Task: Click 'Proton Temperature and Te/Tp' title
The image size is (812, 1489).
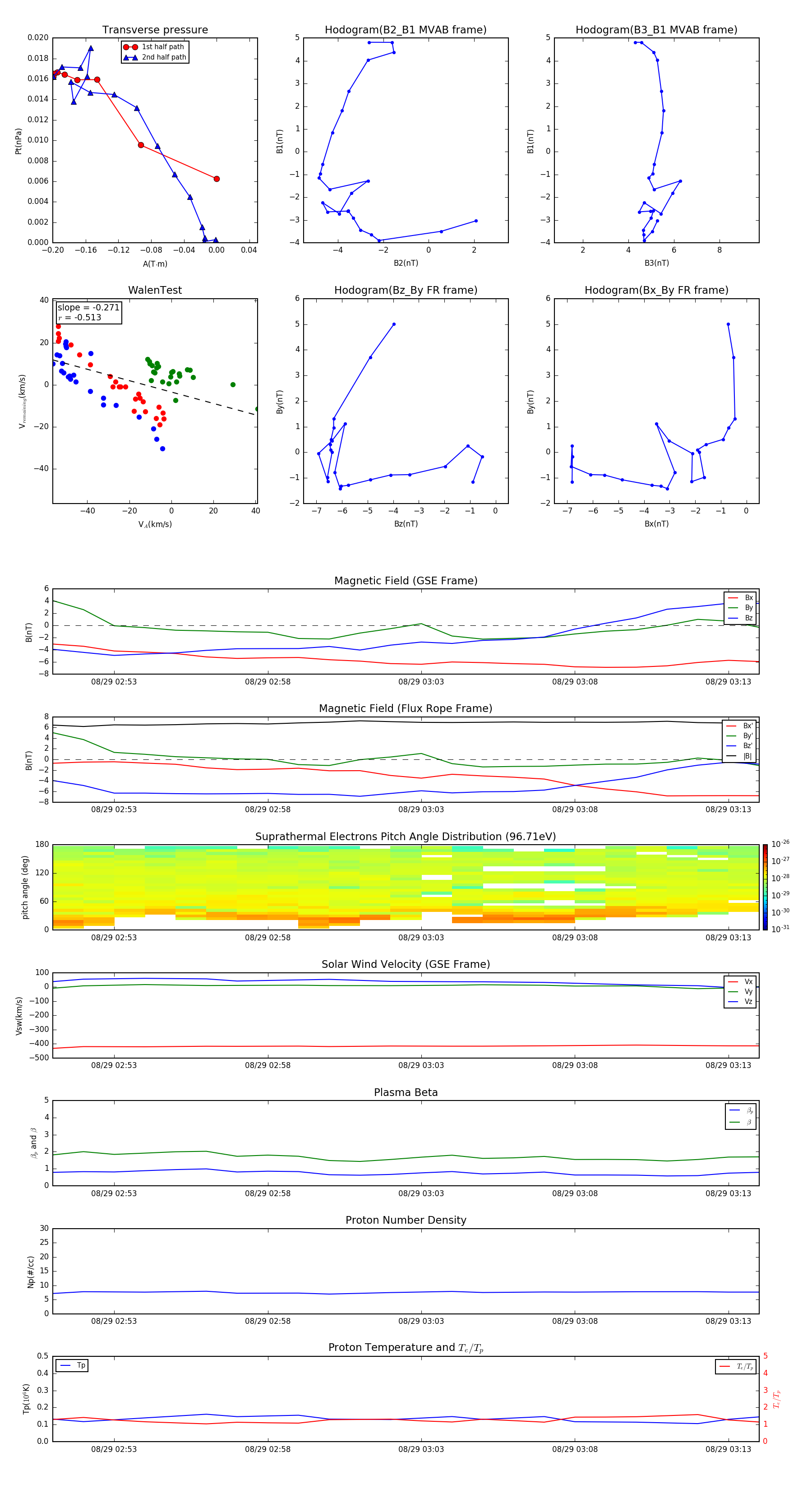Action: [x=406, y=1348]
